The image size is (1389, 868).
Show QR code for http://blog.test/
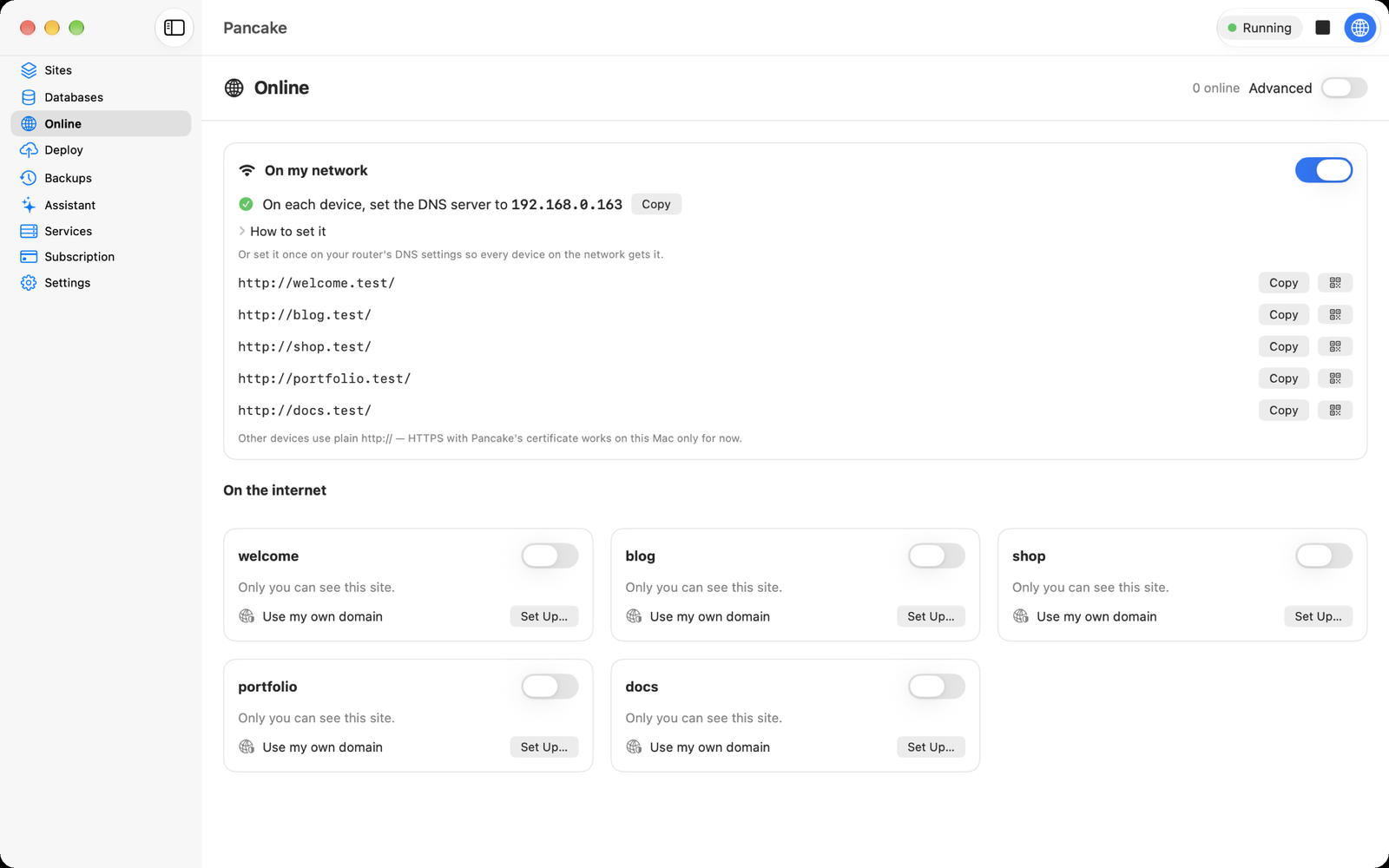pos(1335,314)
